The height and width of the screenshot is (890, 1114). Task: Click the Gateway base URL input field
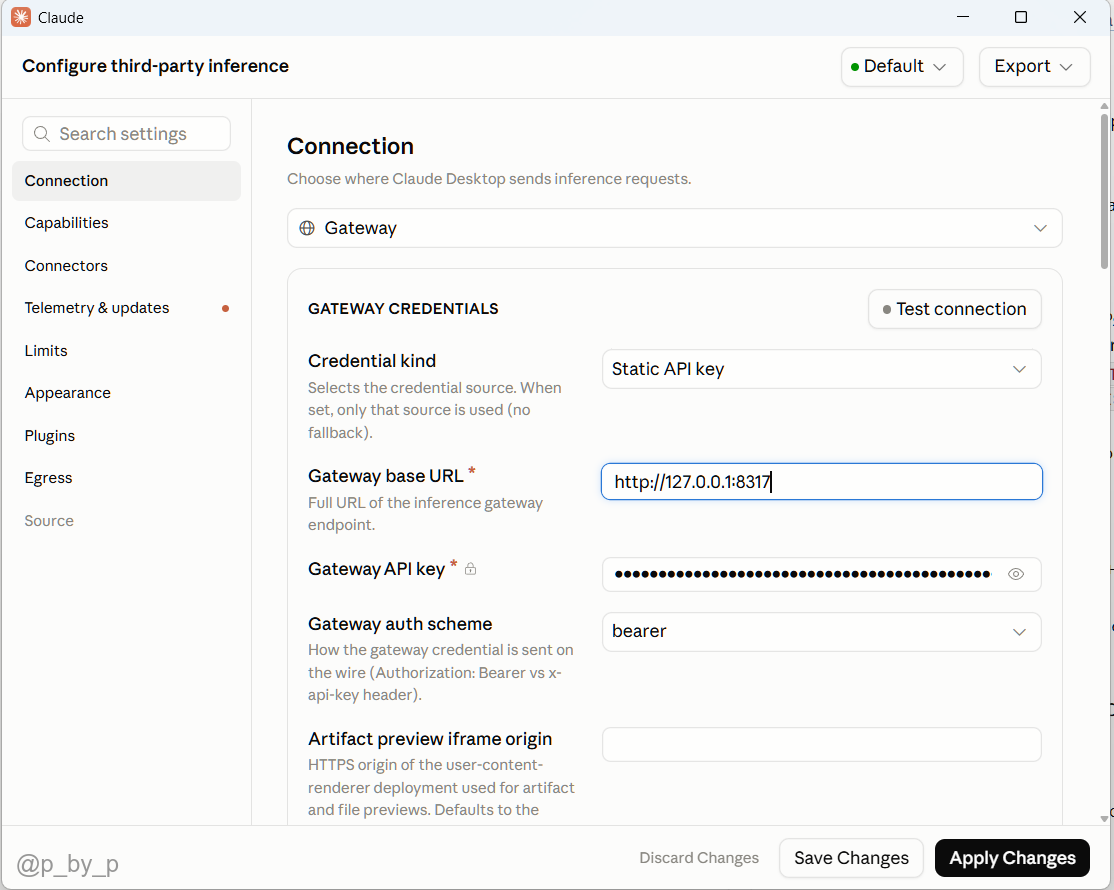coord(821,482)
